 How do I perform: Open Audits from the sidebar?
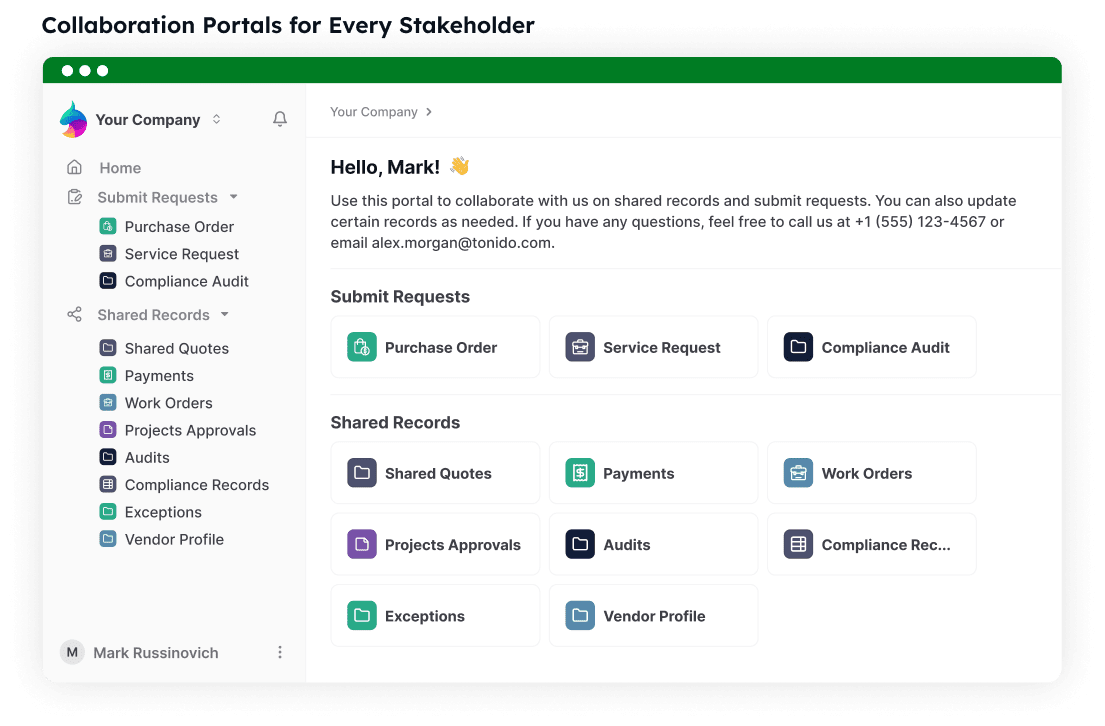(147, 457)
